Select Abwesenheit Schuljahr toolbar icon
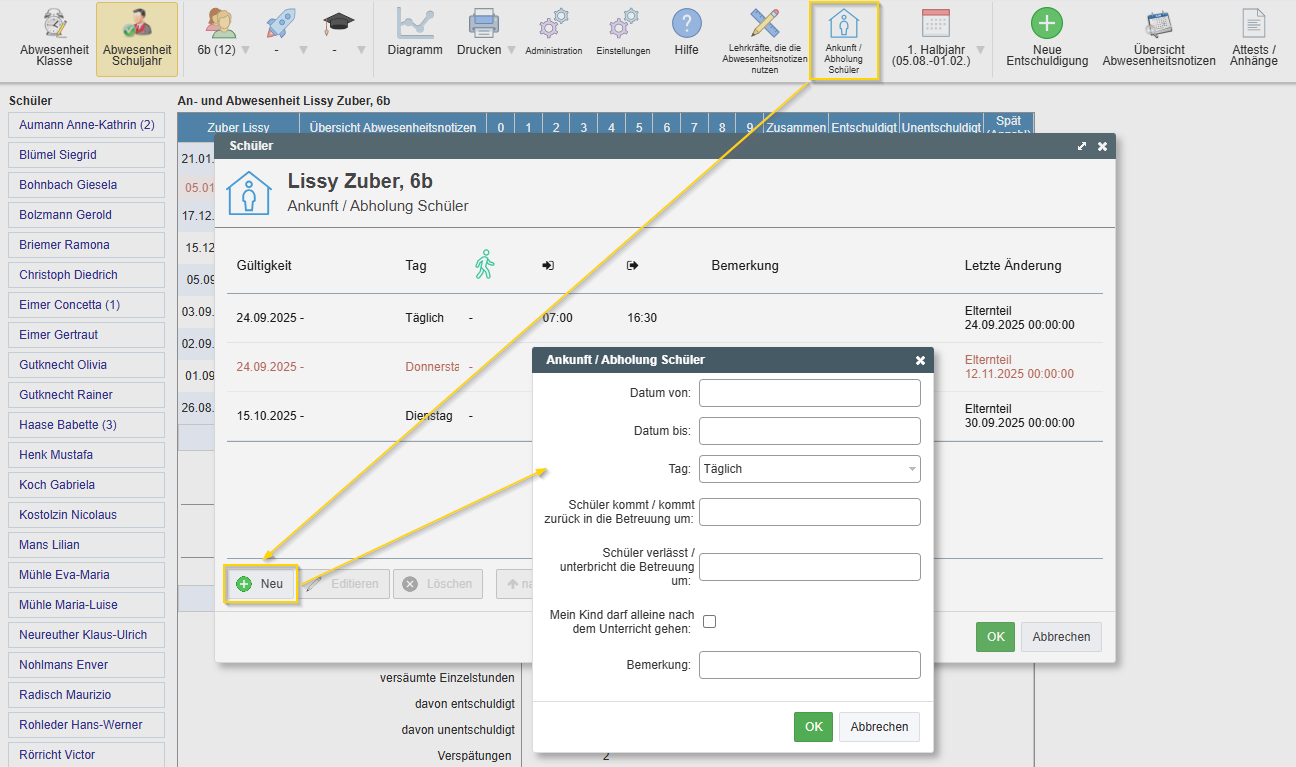Screen dimensions: 1296x767 (x=137, y=40)
